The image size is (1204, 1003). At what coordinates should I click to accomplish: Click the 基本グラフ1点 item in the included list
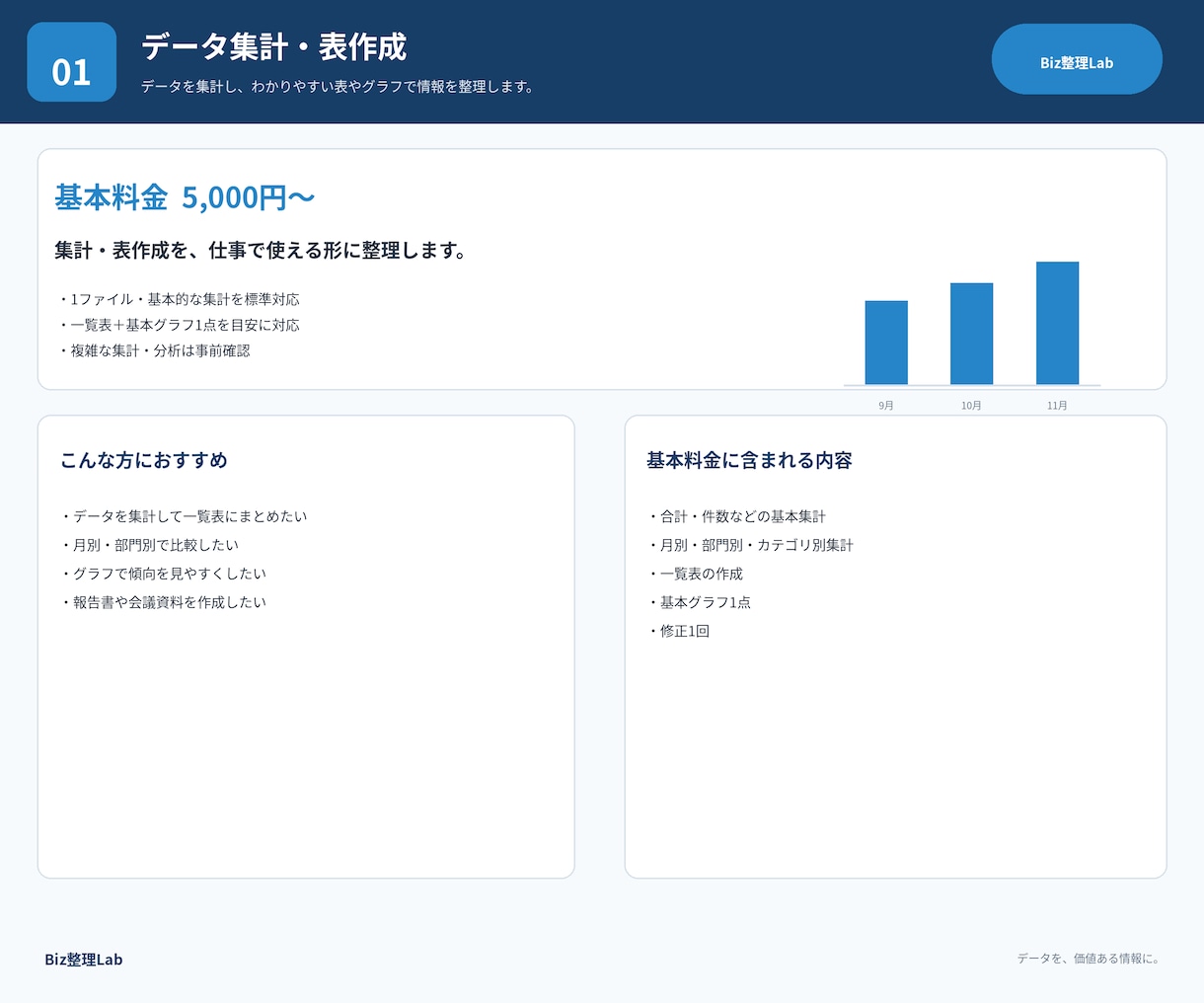[699, 602]
